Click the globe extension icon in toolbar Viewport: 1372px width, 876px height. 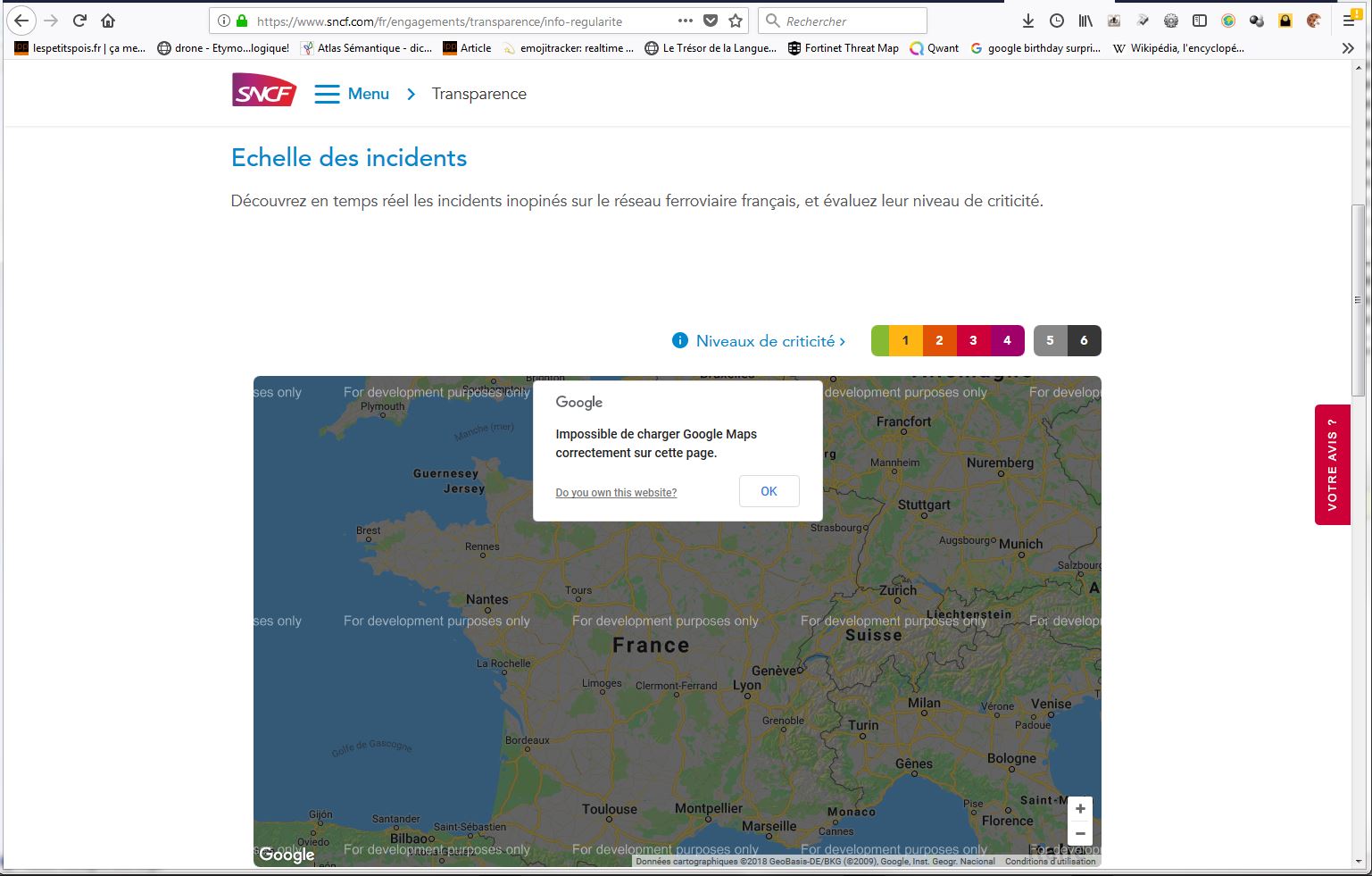(1228, 21)
